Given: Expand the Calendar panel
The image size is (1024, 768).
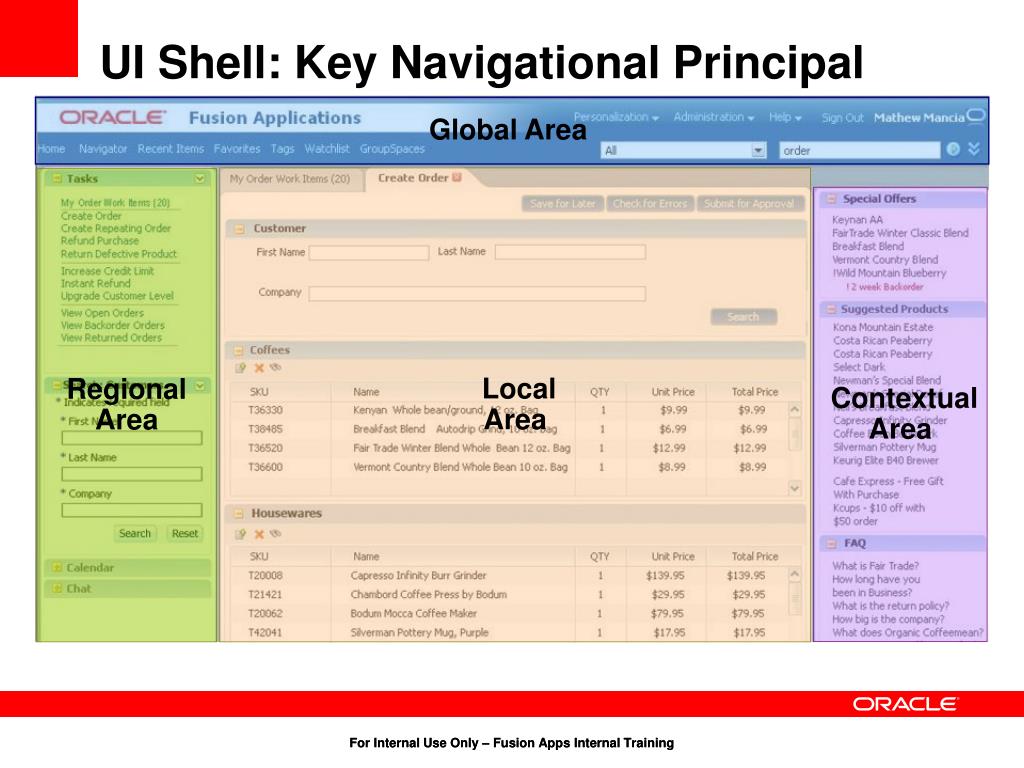Looking at the screenshot, I should tap(57, 568).
